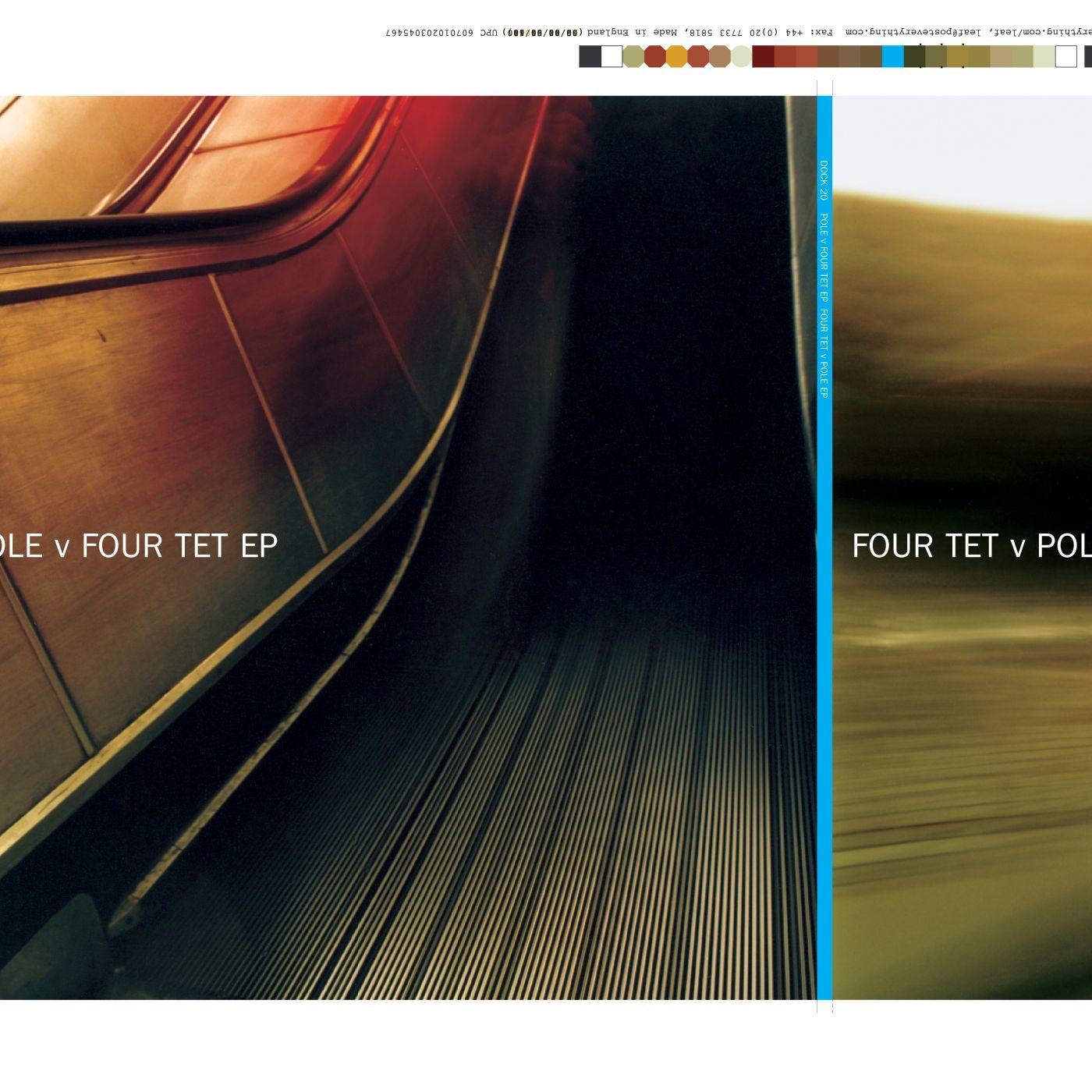Click the orange octagon color swatch
1092x1092 pixels.
[676, 56]
